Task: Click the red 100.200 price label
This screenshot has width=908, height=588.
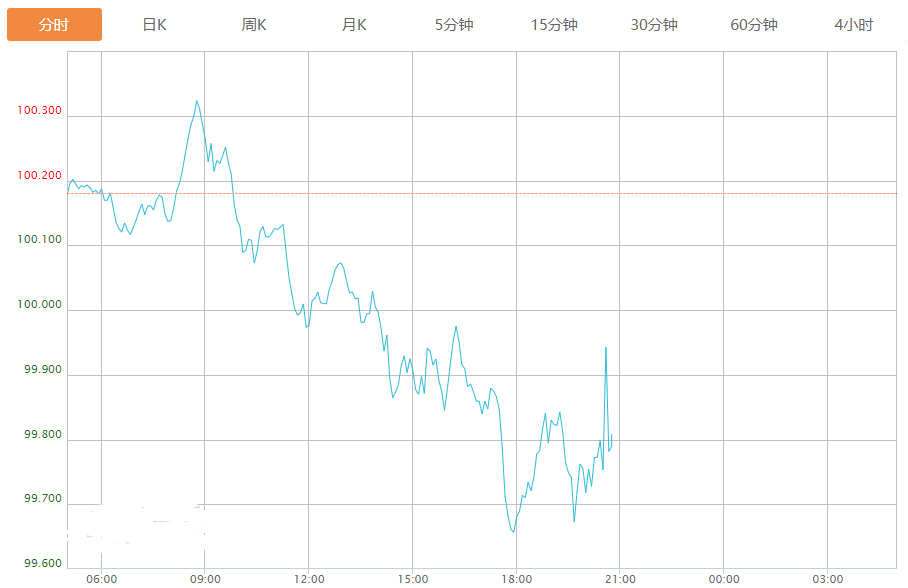Action: click(40, 176)
